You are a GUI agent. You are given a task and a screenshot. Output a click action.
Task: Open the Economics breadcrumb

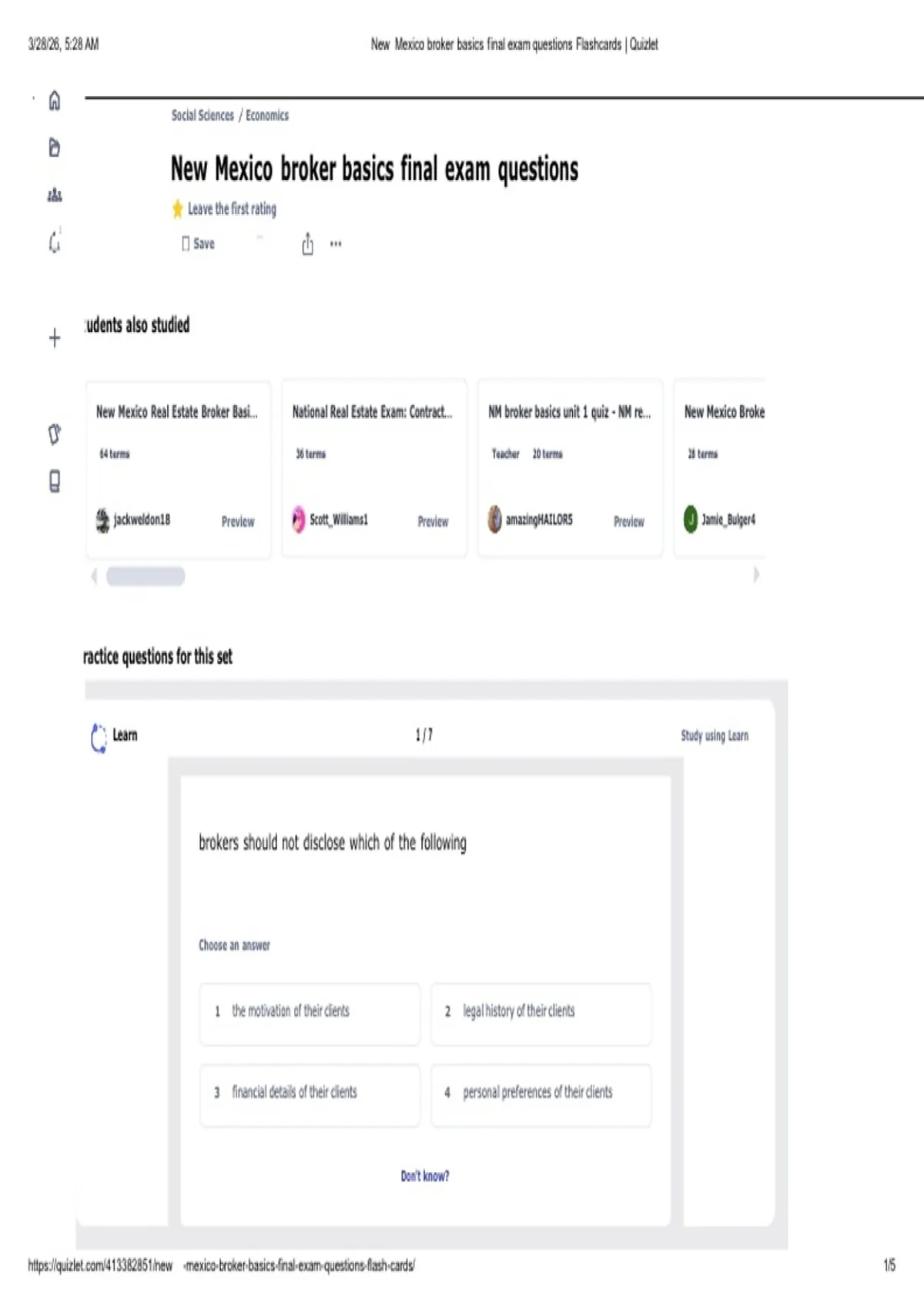pos(267,115)
